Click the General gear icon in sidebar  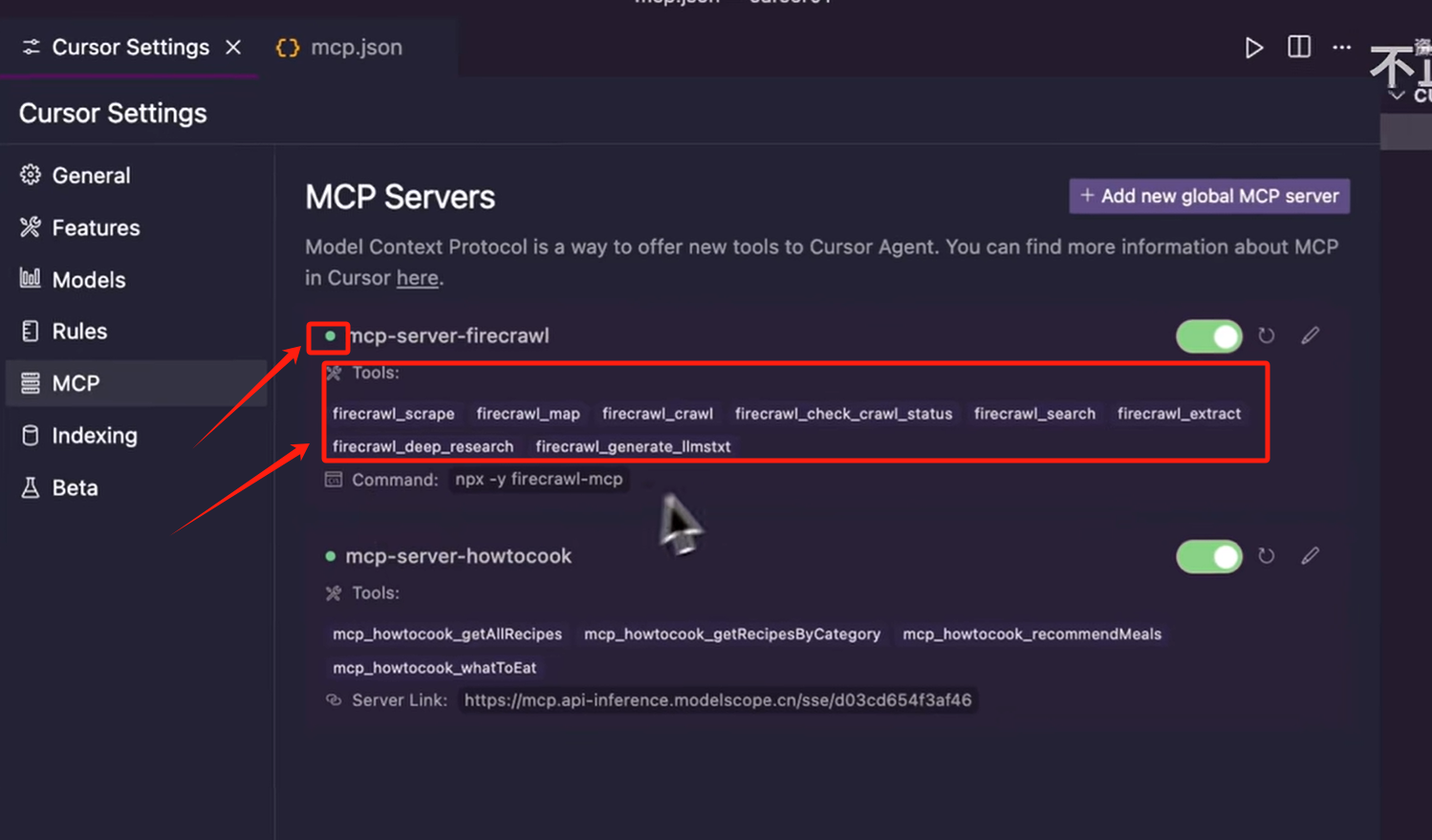(x=31, y=175)
